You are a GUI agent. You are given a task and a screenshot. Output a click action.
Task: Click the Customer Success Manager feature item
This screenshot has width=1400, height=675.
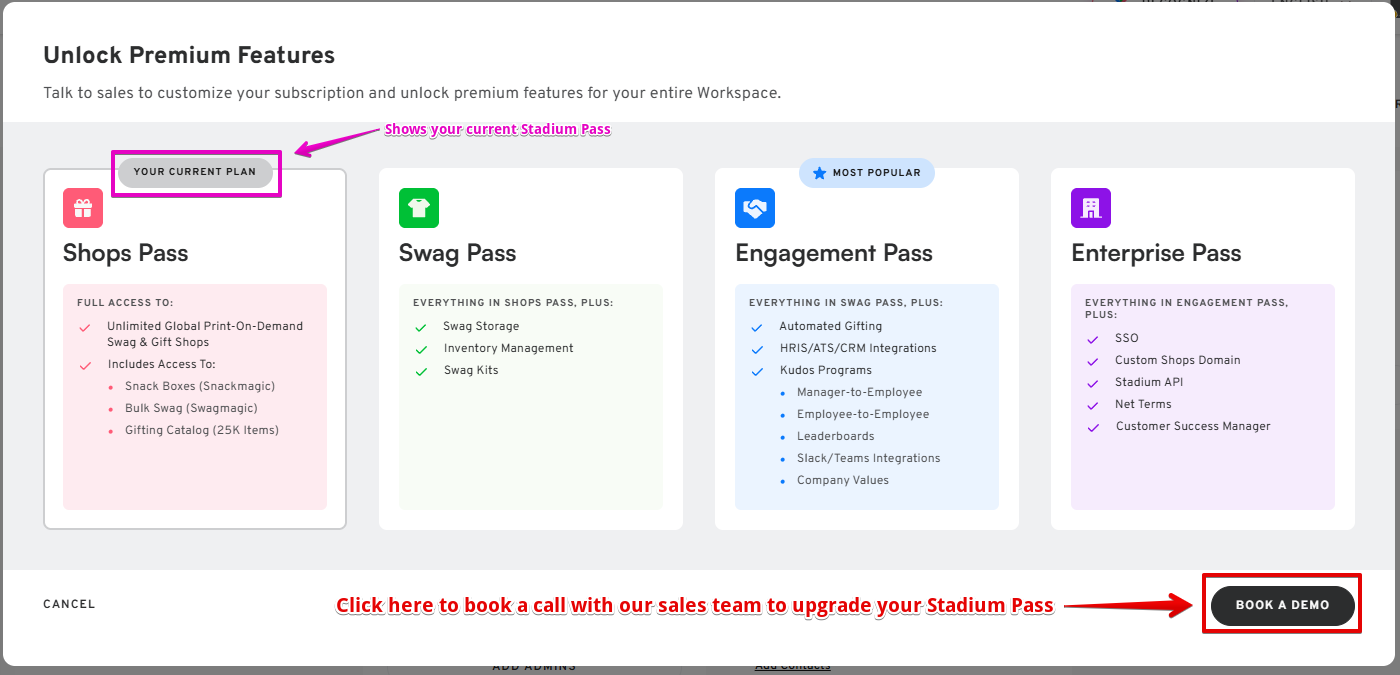(x=1193, y=426)
